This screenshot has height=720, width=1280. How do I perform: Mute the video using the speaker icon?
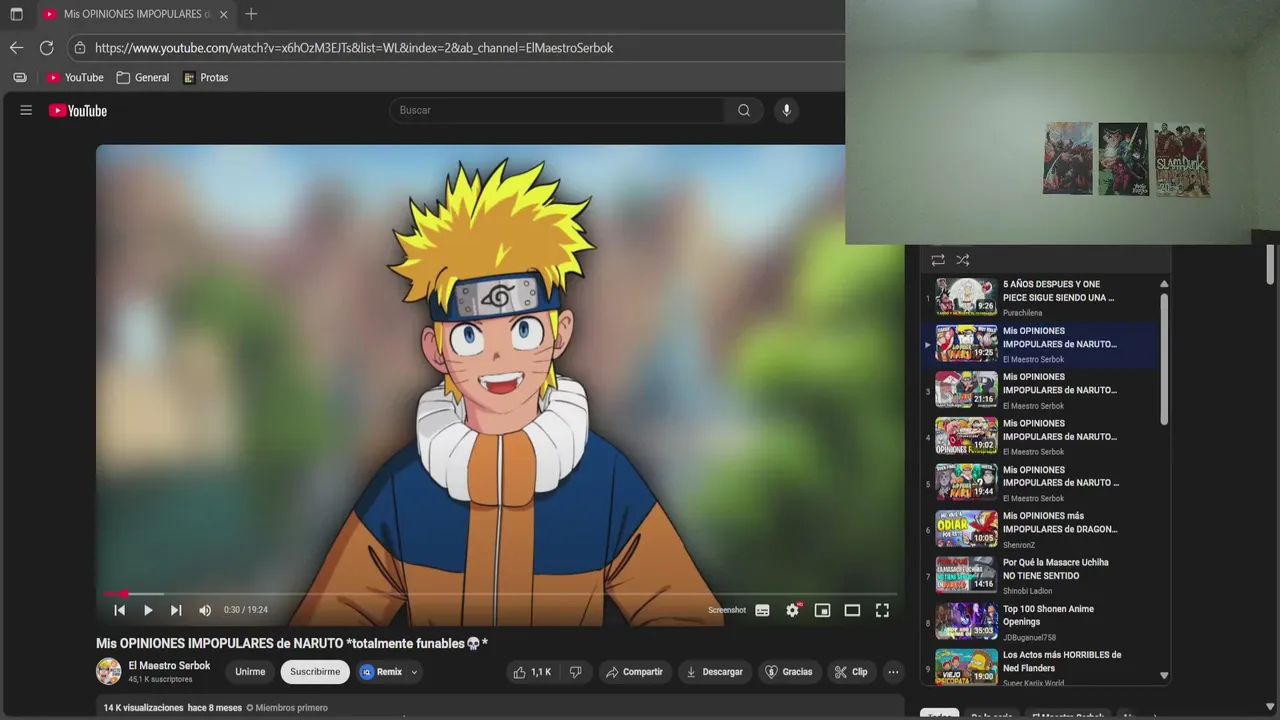click(x=205, y=610)
